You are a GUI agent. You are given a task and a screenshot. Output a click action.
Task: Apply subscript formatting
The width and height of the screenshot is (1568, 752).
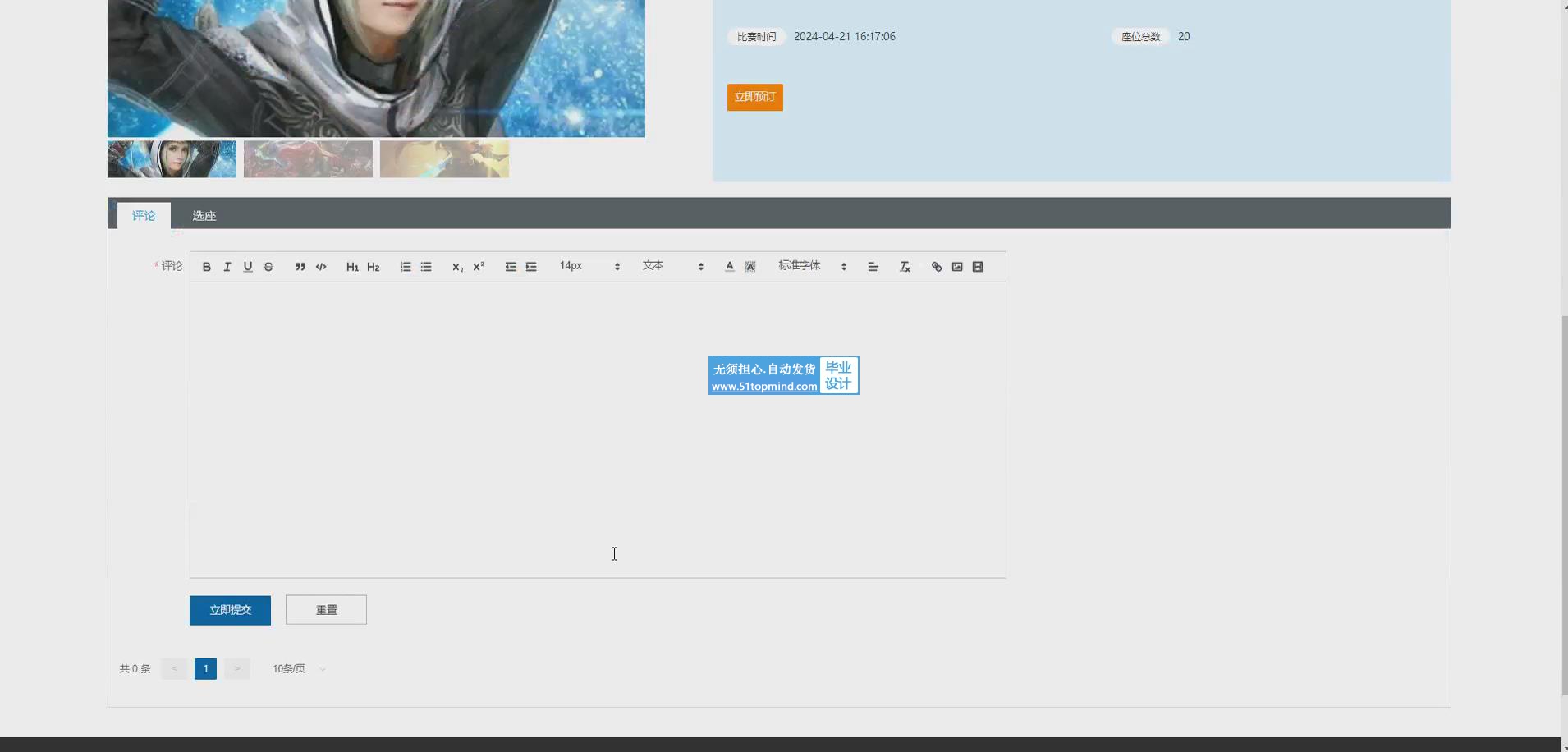click(457, 267)
